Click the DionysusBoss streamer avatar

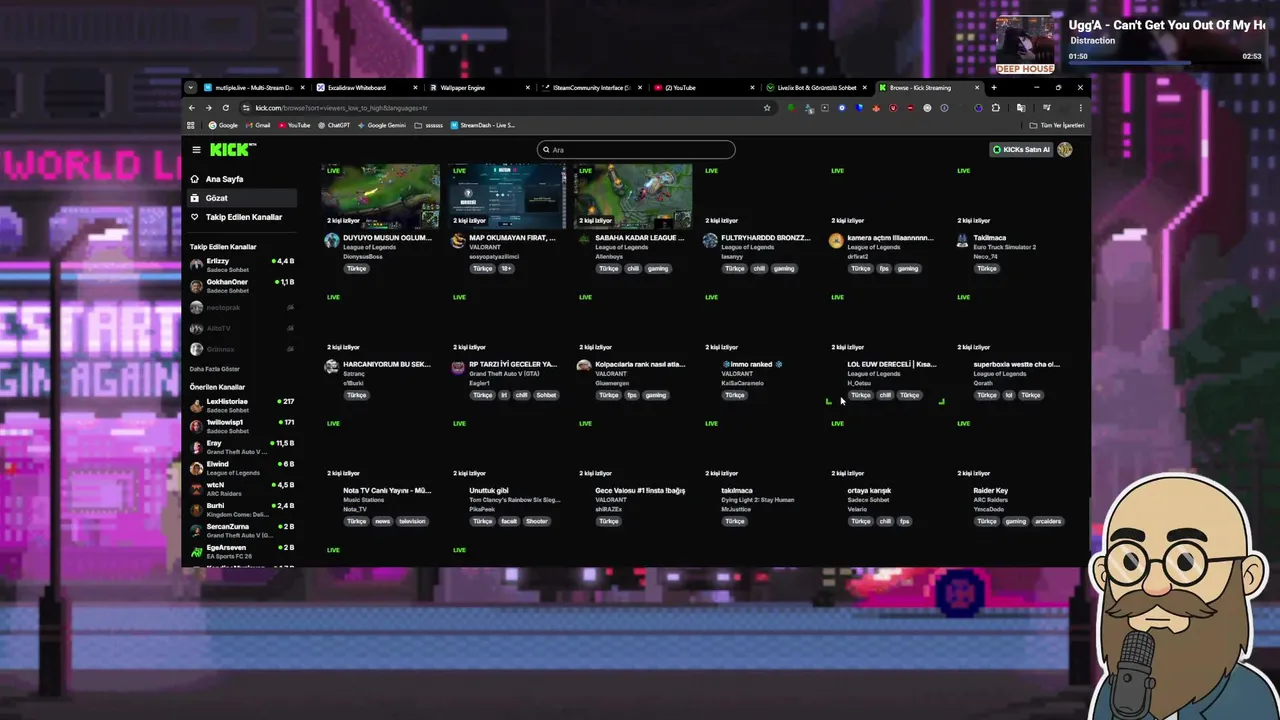point(332,241)
